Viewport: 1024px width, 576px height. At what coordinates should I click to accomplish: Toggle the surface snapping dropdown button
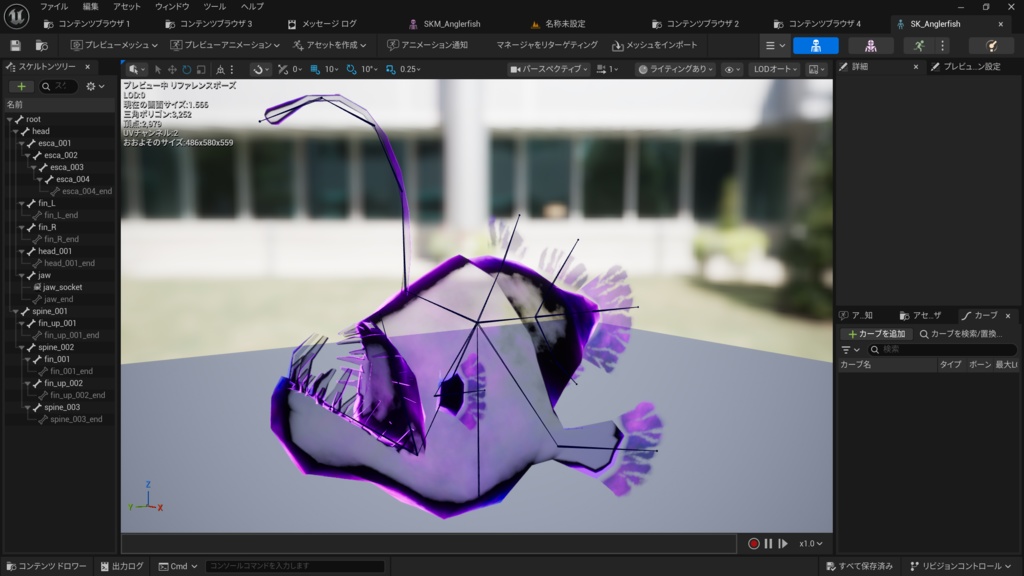[261, 69]
